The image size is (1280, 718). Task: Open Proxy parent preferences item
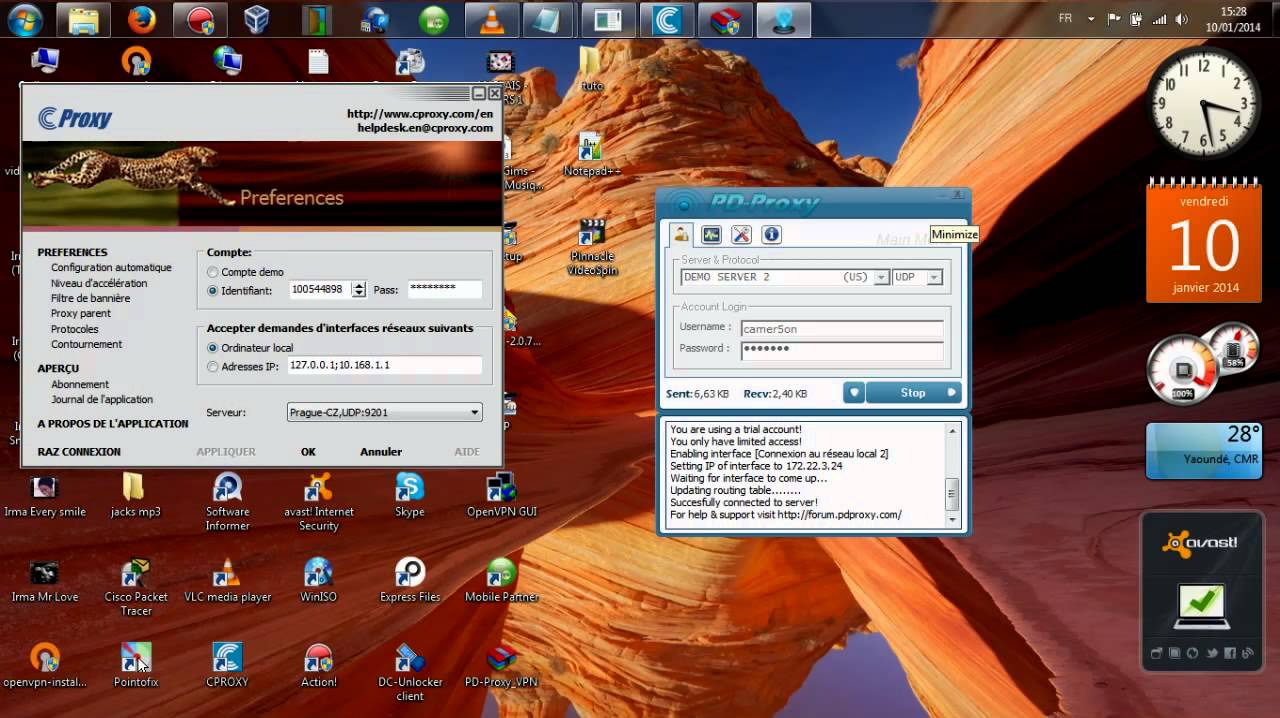(x=81, y=313)
